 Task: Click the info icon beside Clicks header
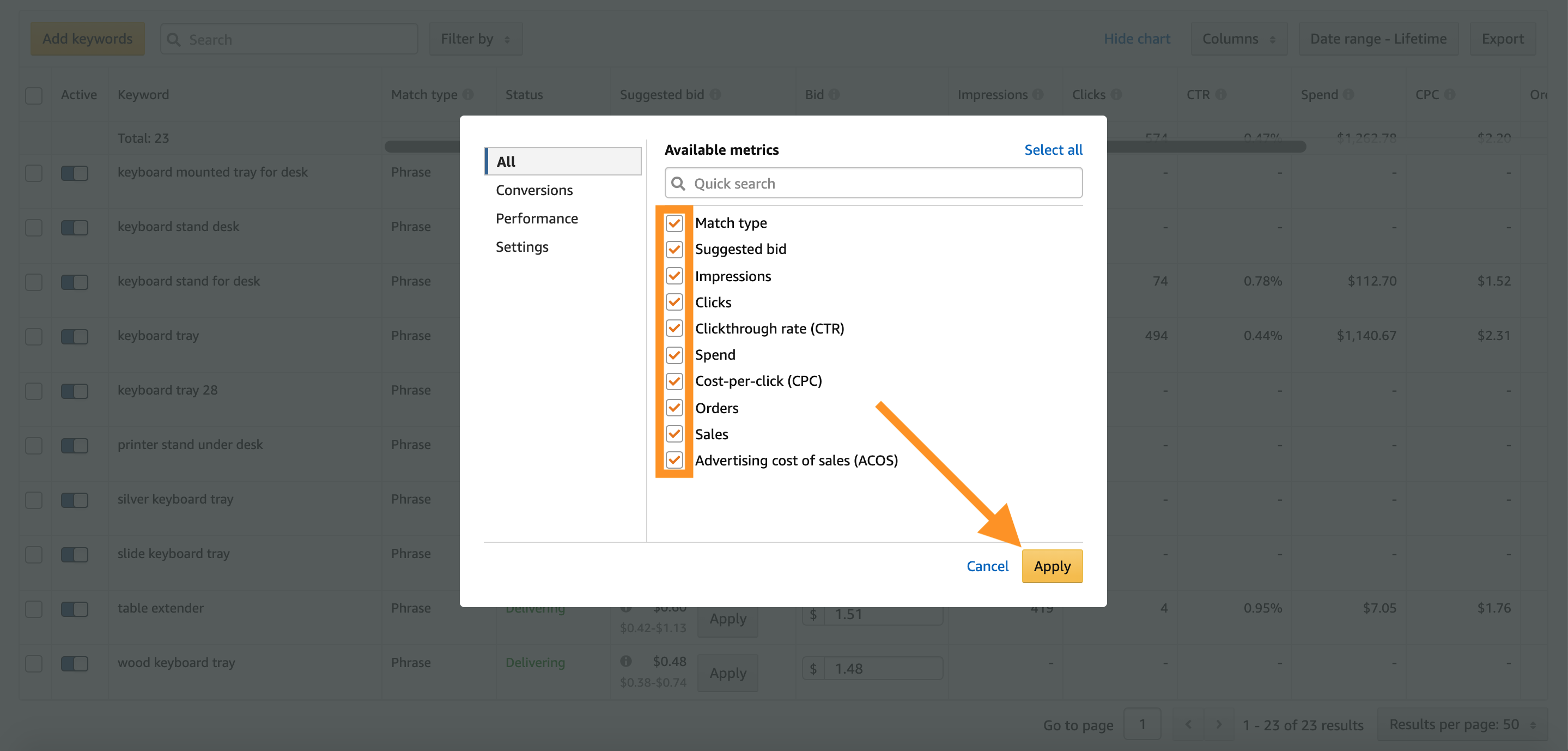1116,94
